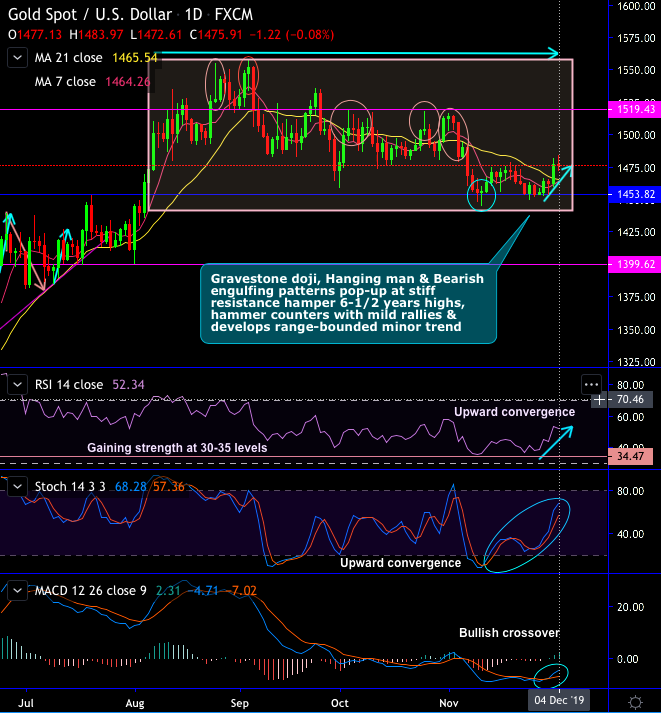Open chart settings gear icon
The image size is (661, 713).
point(636,702)
